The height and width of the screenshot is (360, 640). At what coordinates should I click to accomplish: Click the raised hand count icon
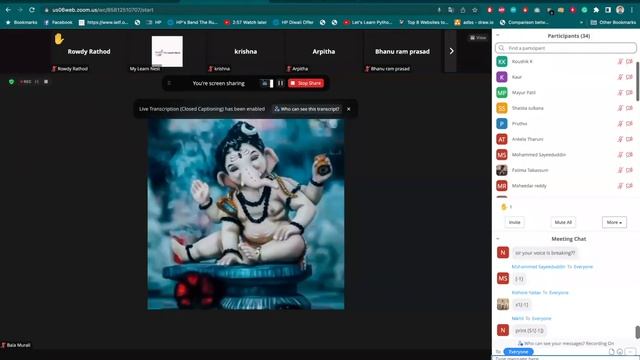(504, 207)
